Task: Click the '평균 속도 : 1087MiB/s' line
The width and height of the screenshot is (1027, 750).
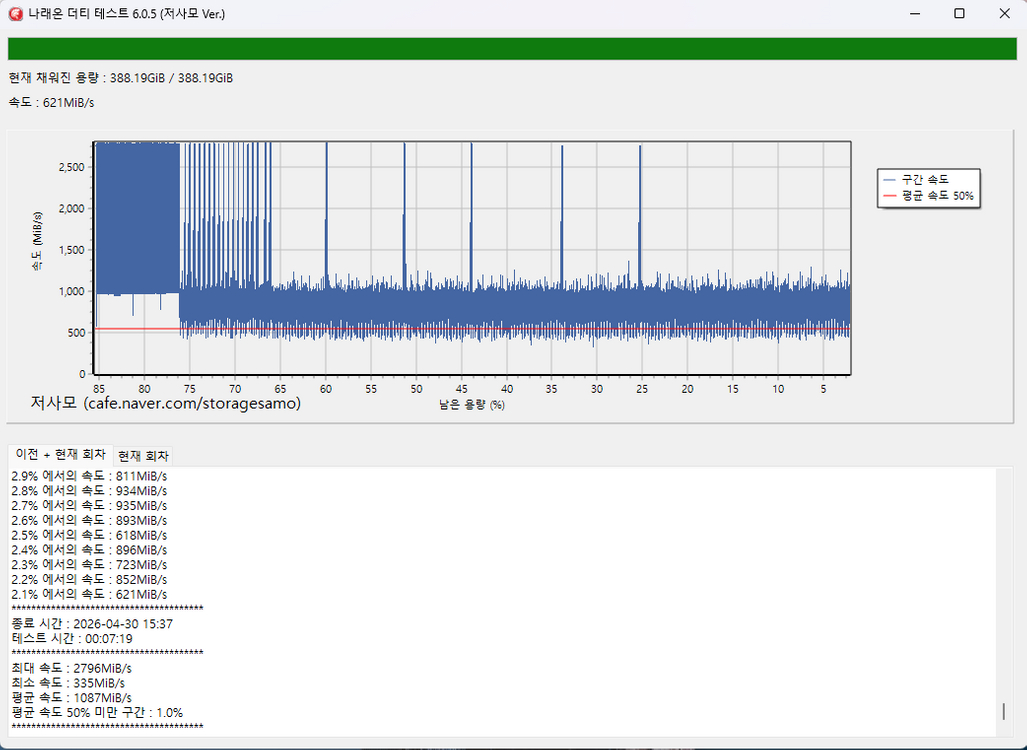Action: (71, 698)
